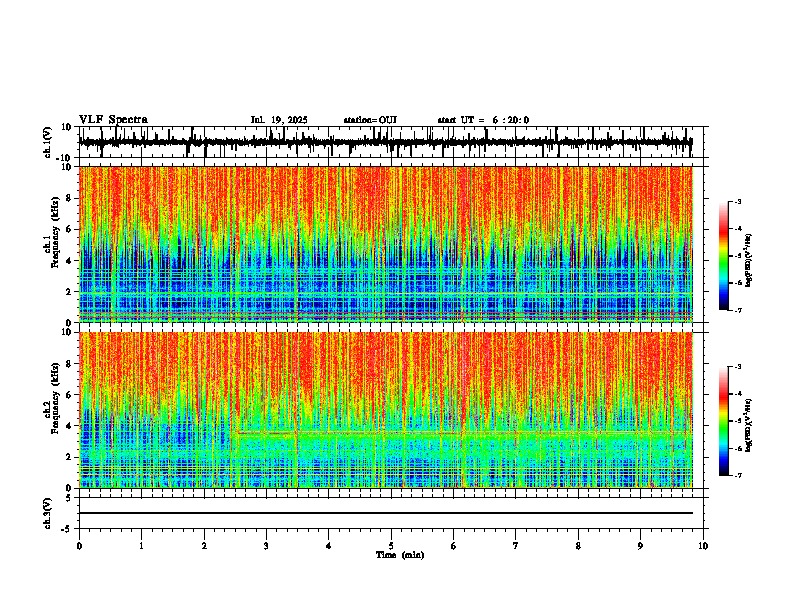Click the ch.1 voltage waveform trace panel
Viewport: 792px width, 612px height.
391,142
